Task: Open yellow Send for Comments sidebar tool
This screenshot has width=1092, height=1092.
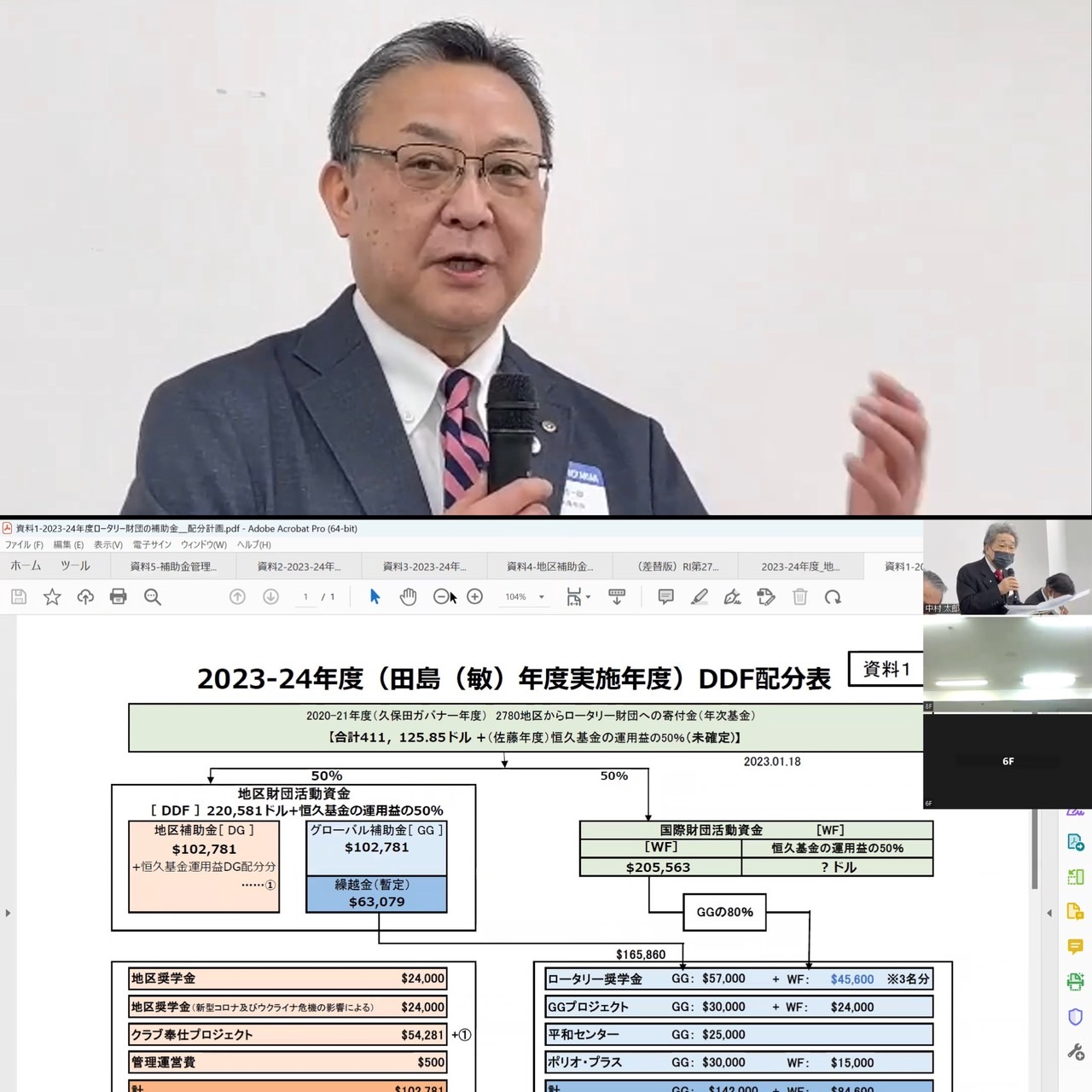Action: [x=1075, y=911]
